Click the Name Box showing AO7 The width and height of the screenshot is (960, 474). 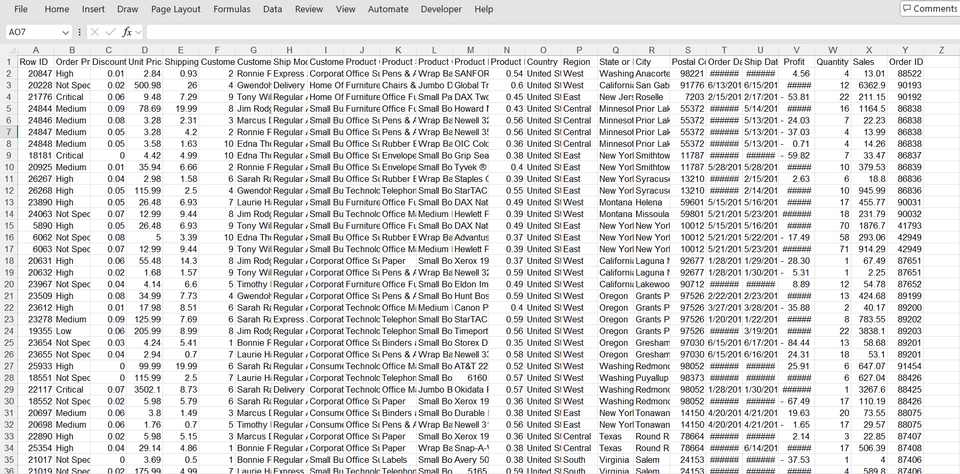pos(34,32)
